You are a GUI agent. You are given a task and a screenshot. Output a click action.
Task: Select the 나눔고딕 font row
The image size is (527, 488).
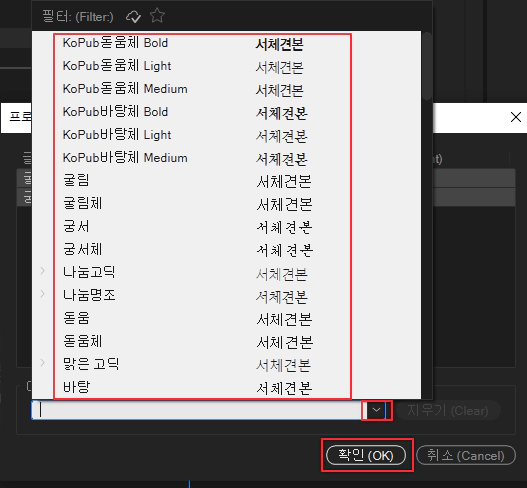(227, 272)
